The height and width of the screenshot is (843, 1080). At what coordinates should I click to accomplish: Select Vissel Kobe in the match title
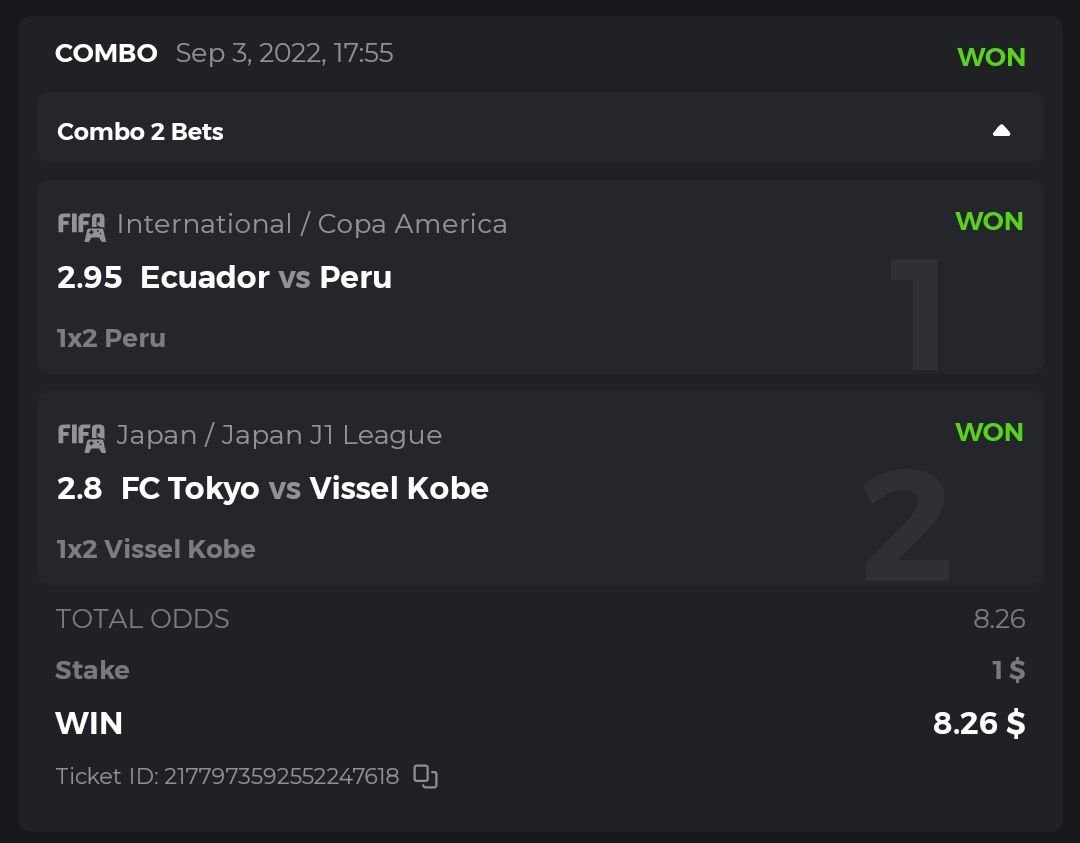coord(399,488)
